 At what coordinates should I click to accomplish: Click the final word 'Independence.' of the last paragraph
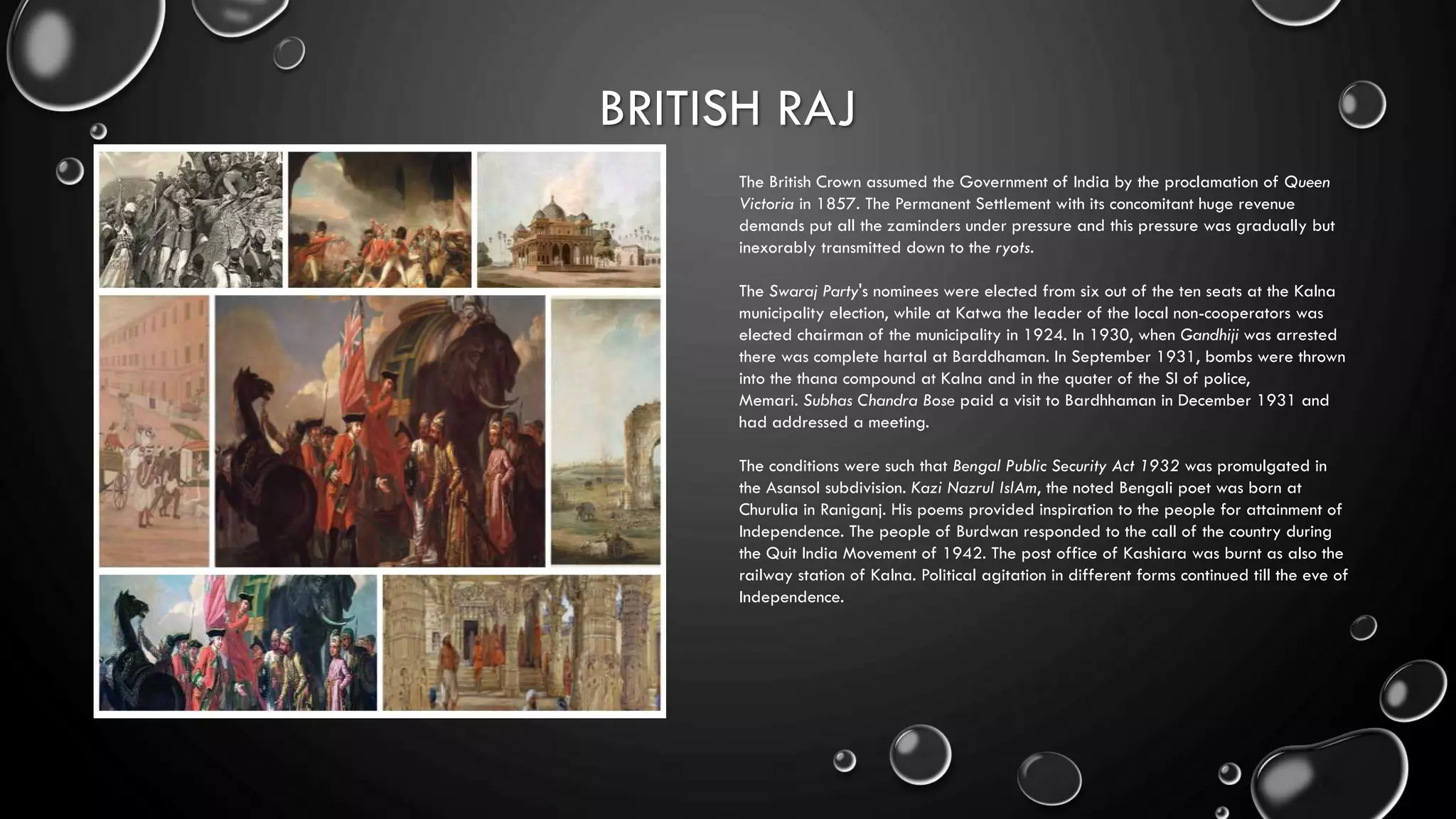(x=791, y=597)
